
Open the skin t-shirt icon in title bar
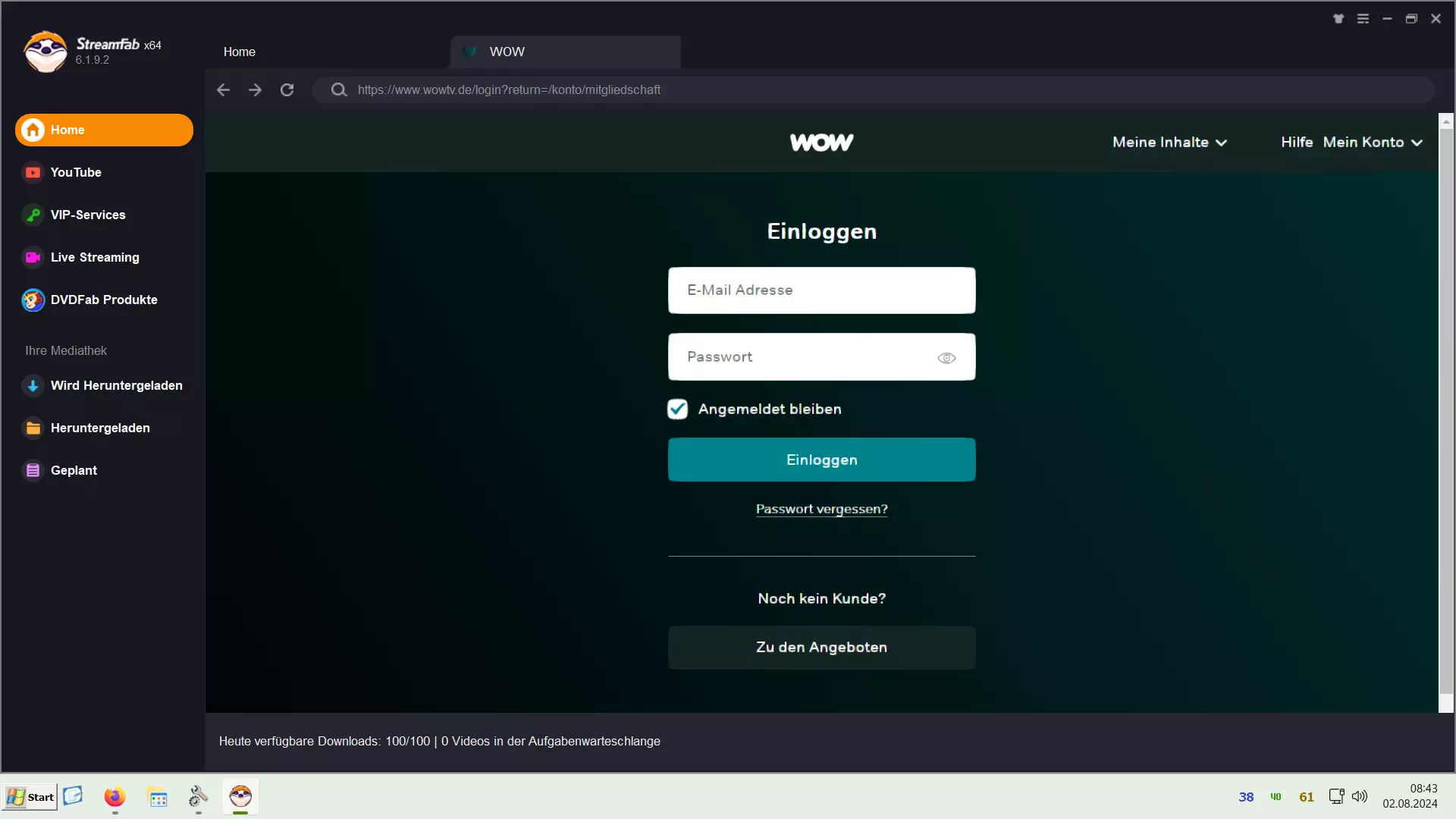coord(1338,19)
